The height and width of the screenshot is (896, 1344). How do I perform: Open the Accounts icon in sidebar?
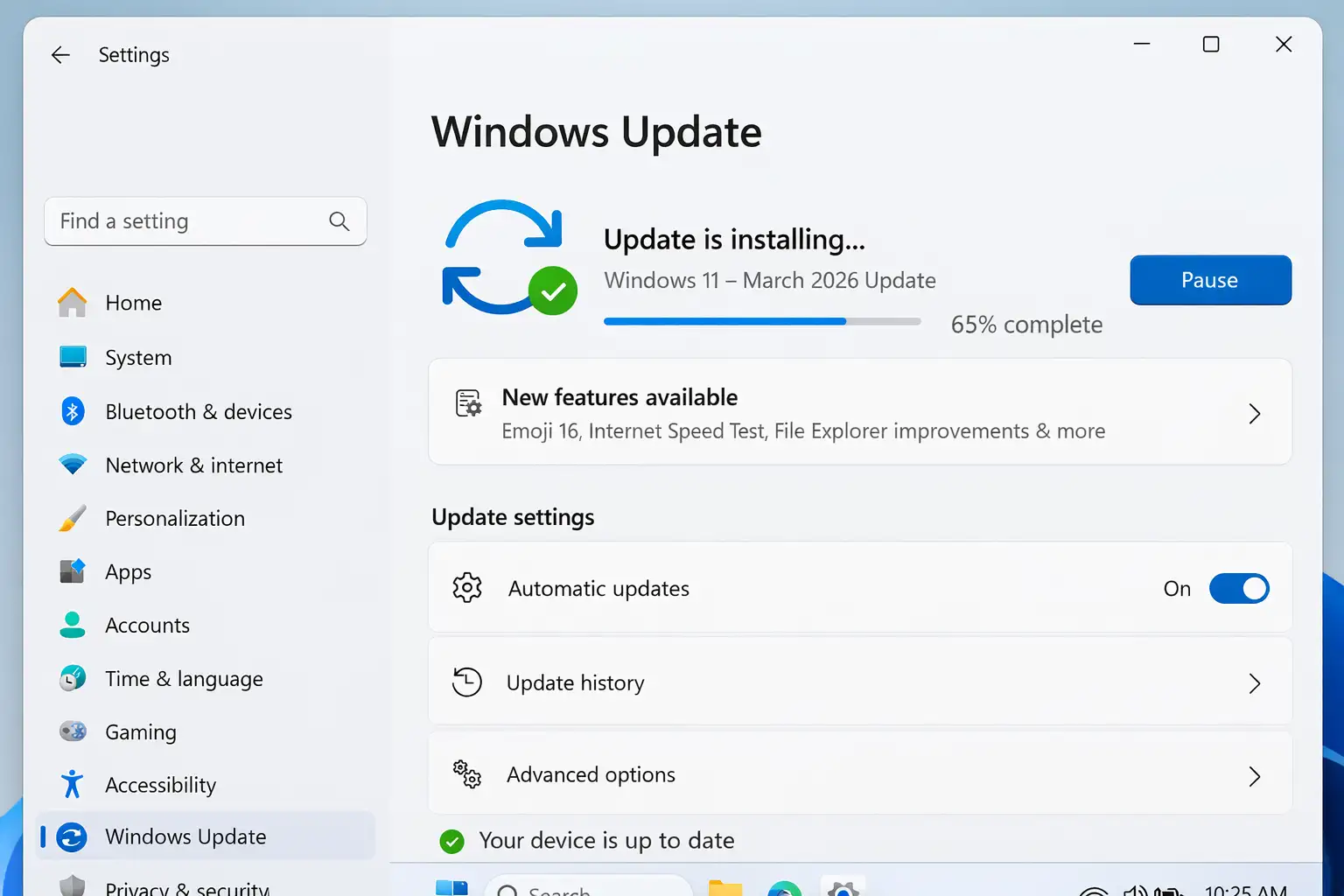[73, 625]
